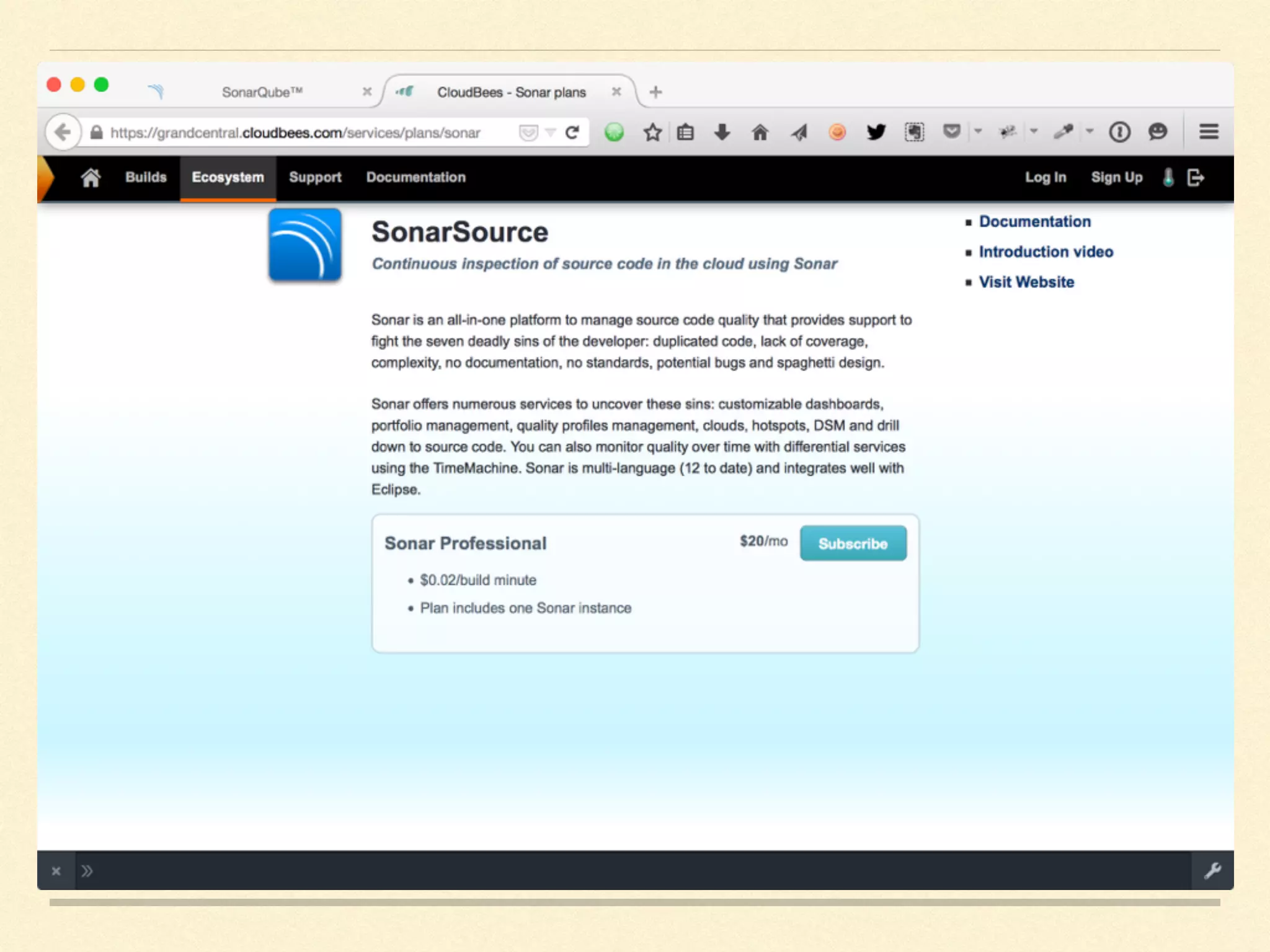Switch to the SonarQube browser tab
The image size is (1270, 952).
262,92
